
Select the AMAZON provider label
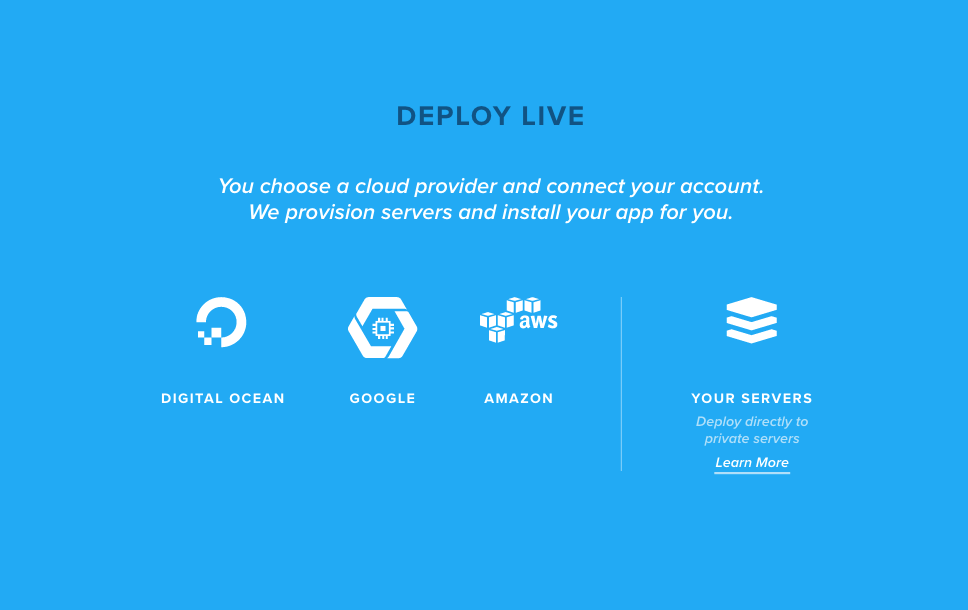(519, 398)
